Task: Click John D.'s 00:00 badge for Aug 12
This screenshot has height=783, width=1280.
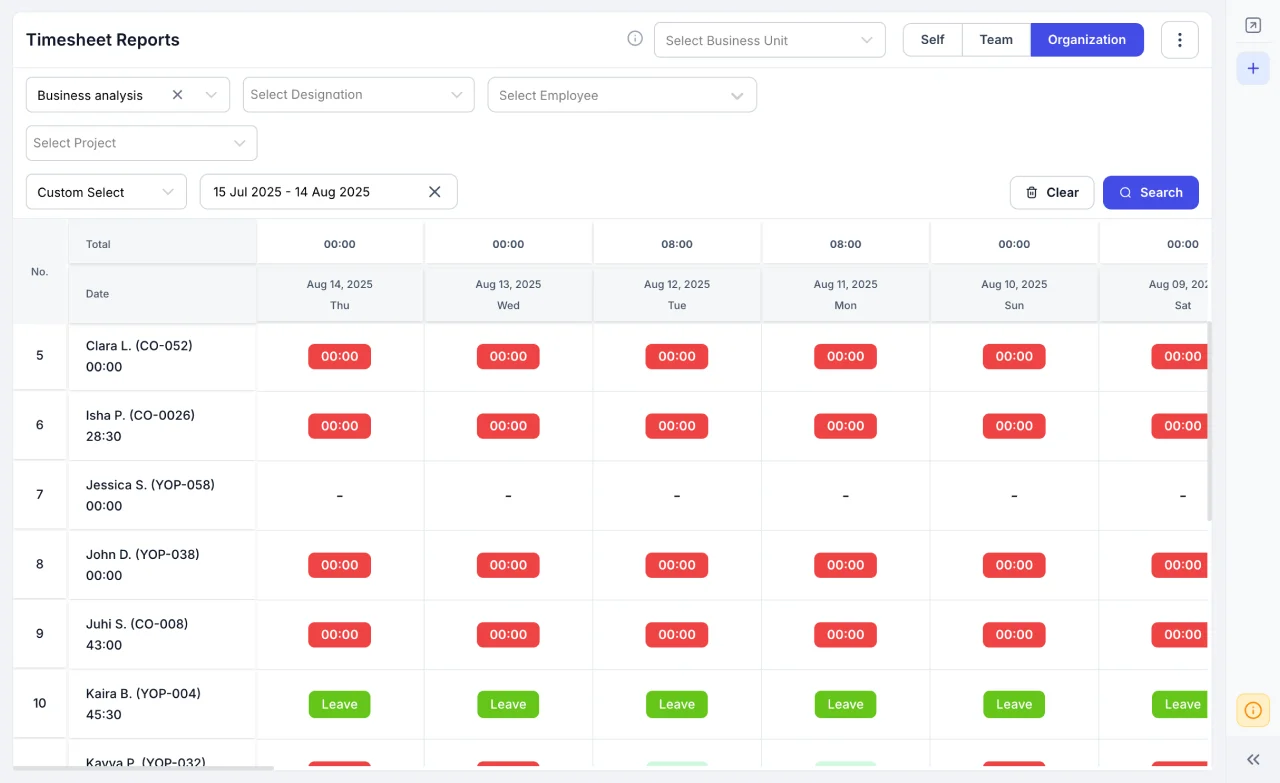Action: pos(677,565)
